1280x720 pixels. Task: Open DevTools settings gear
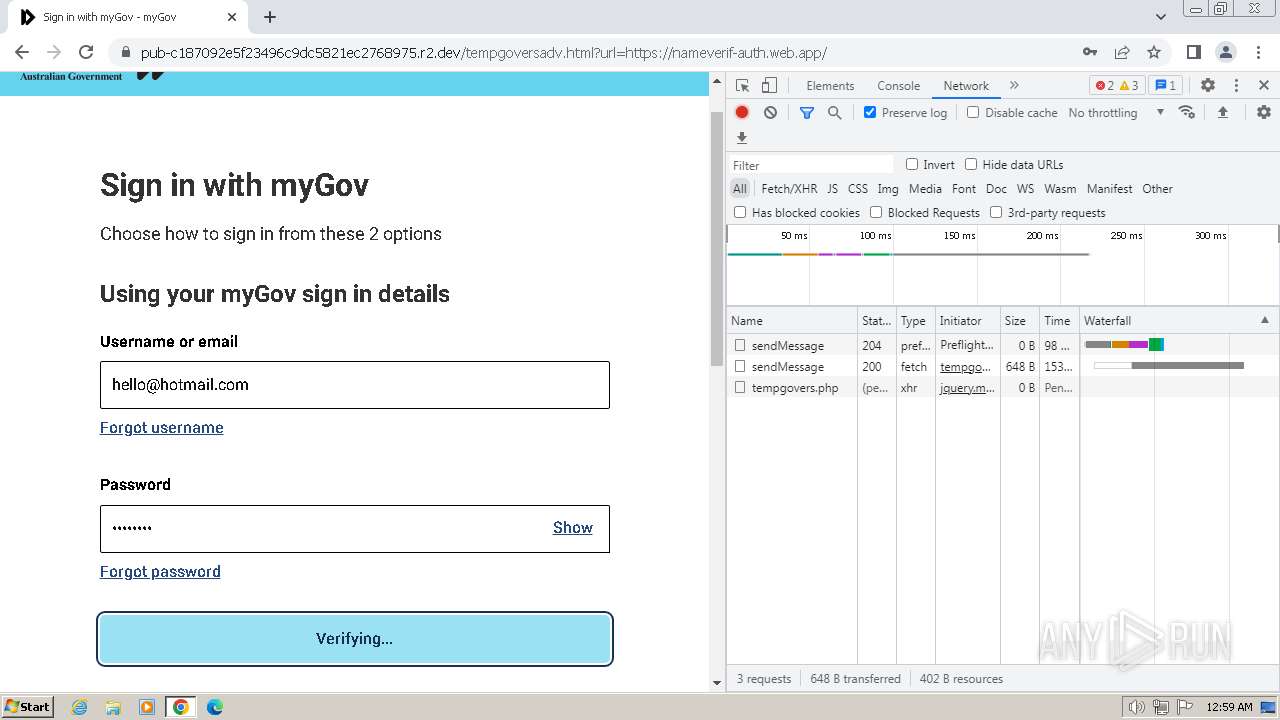click(1208, 86)
